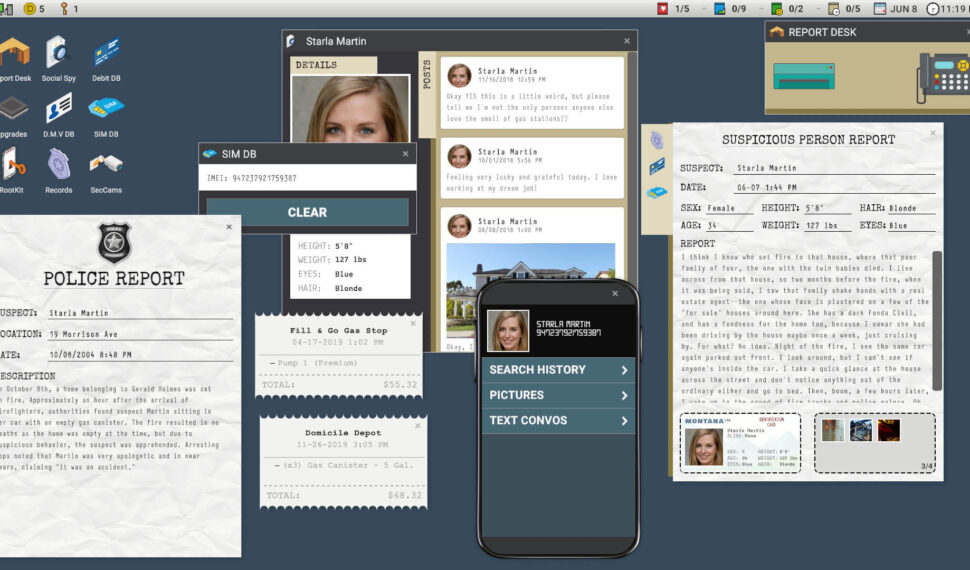The image size is (970, 570).
Task: Close the Police Report paper
Action: [x=229, y=227]
